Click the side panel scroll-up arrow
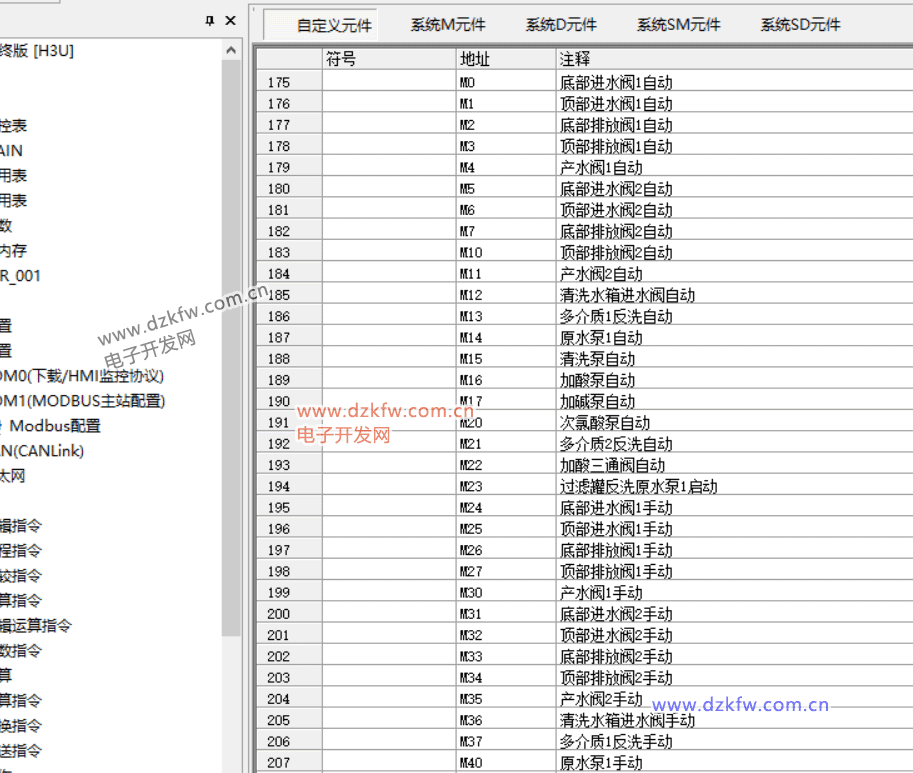This screenshot has width=913, height=773. 231,50
